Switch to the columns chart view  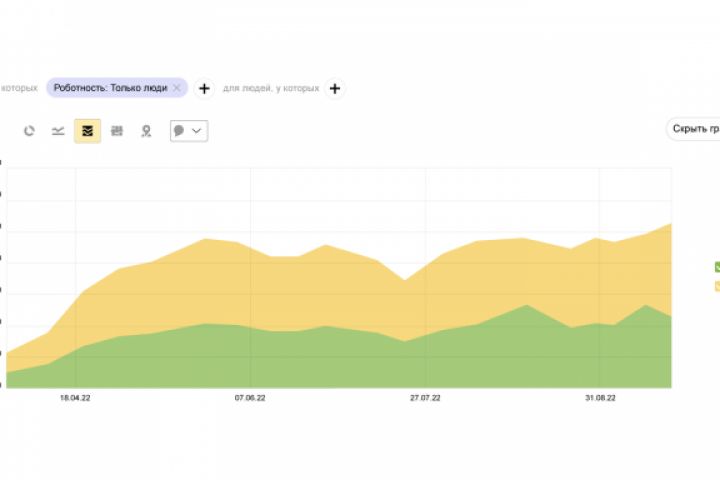[117, 131]
